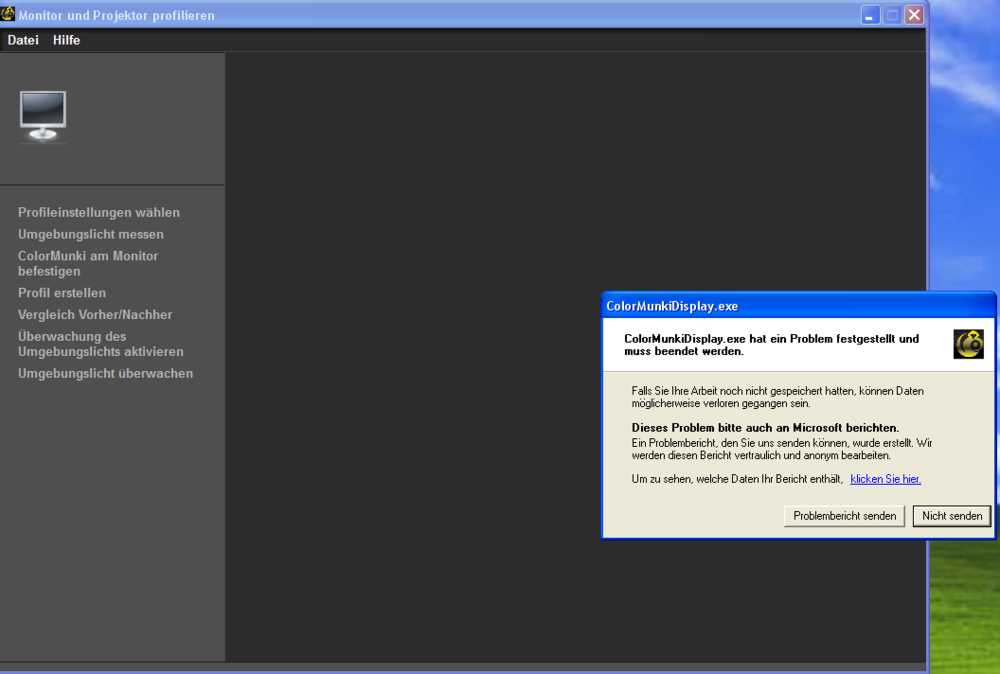Click the monitor icon in the sidebar
Image resolution: width=1000 pixels, height=674 pixels.
43,116
